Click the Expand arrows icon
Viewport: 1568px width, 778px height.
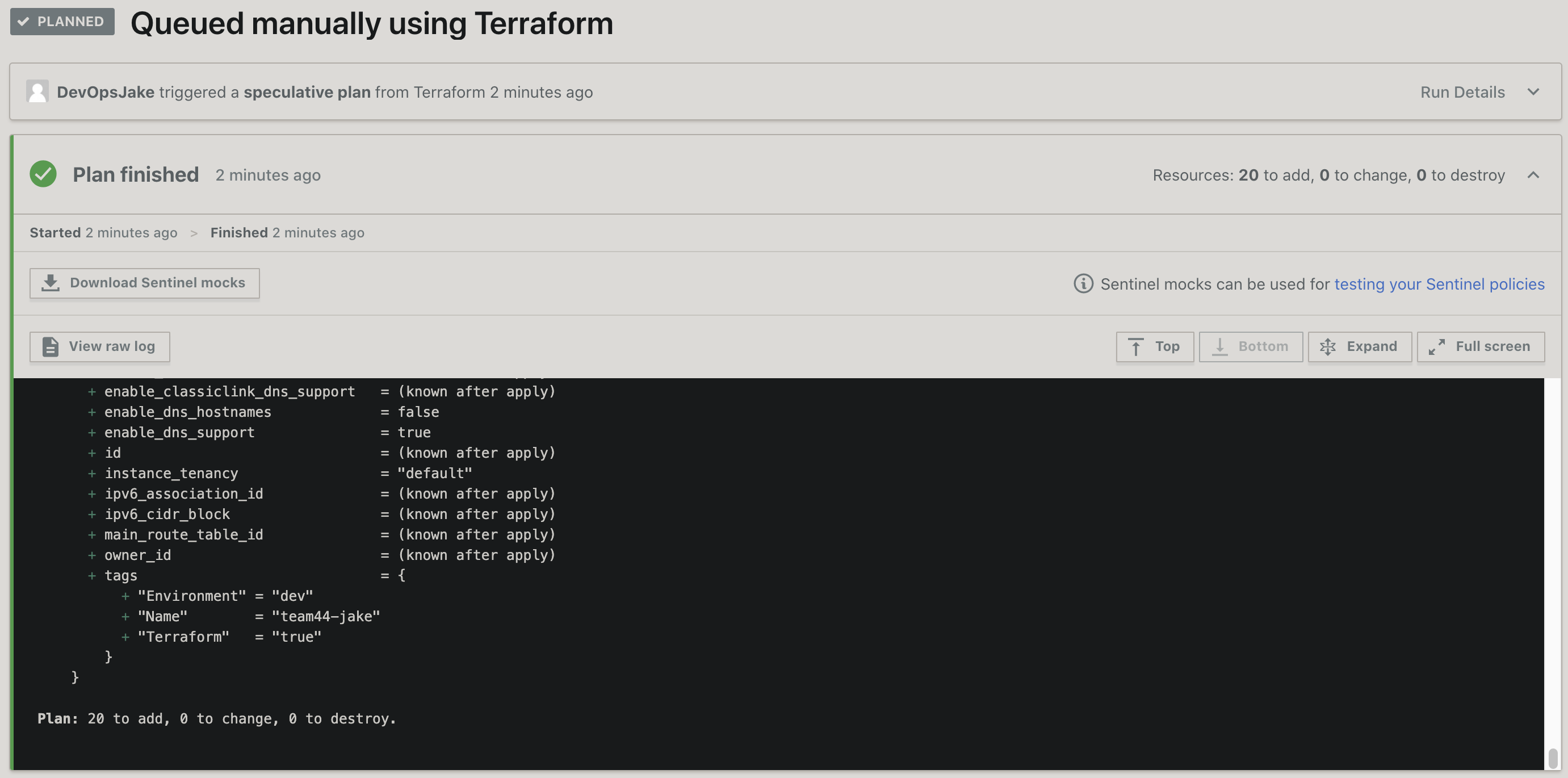tap(1327, 347)
